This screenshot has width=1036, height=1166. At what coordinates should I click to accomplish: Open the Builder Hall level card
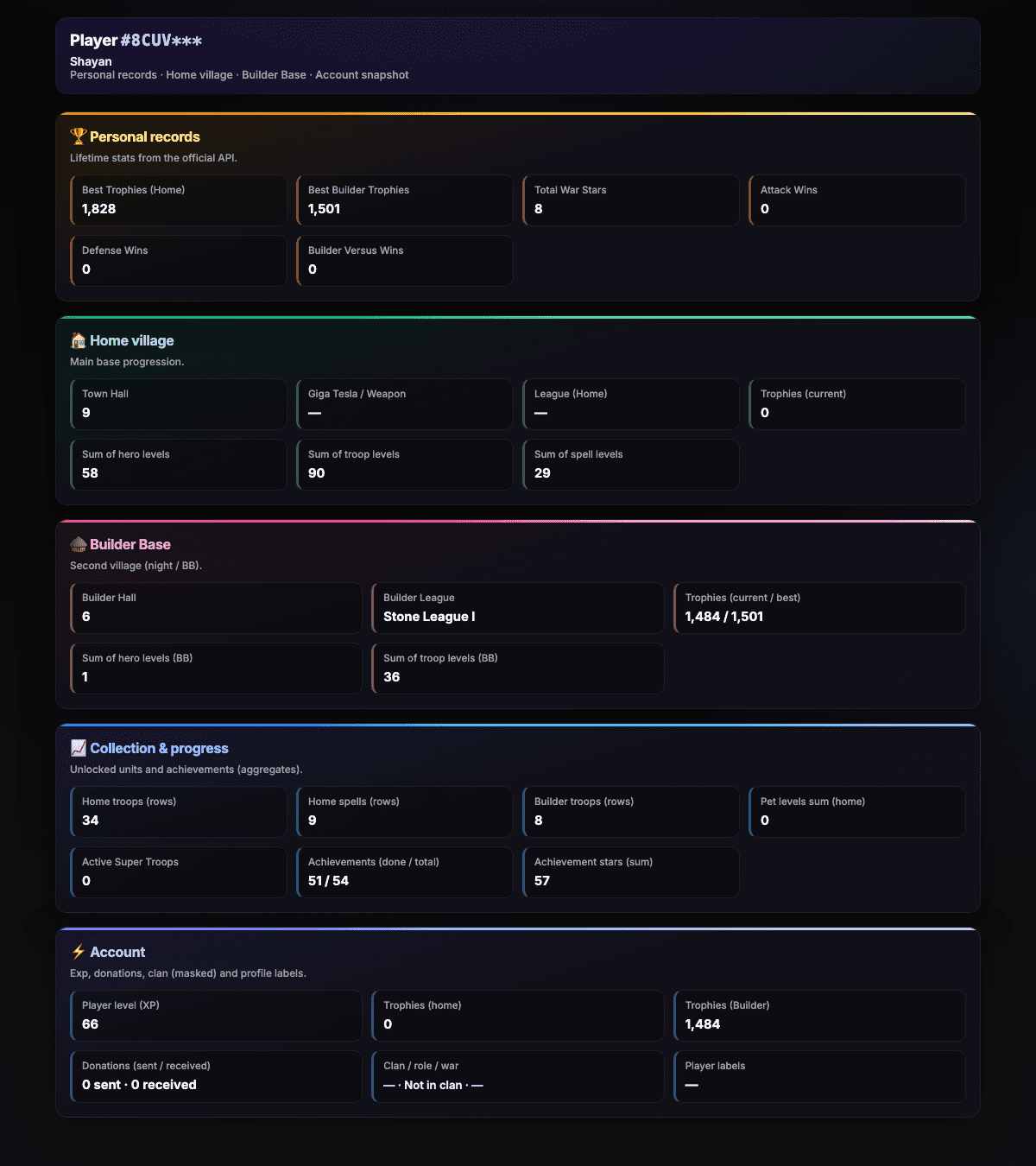click(x=216, y=608)
